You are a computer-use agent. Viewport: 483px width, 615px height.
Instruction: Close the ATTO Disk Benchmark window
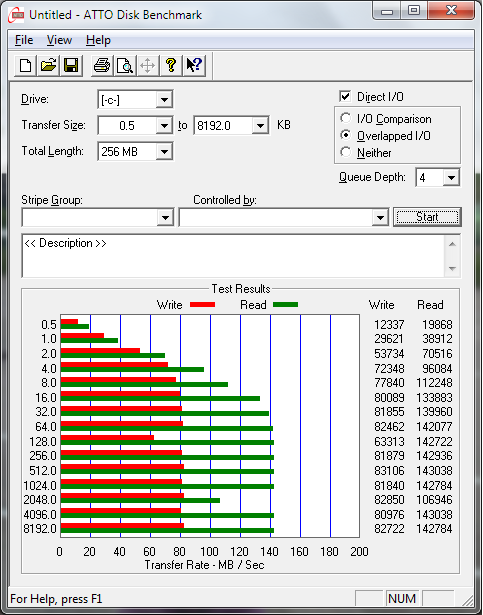click(450, 11)
